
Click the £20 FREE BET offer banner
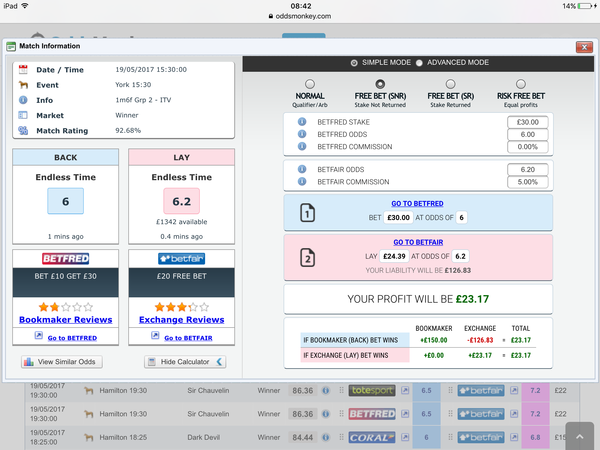tap(181, 282)
